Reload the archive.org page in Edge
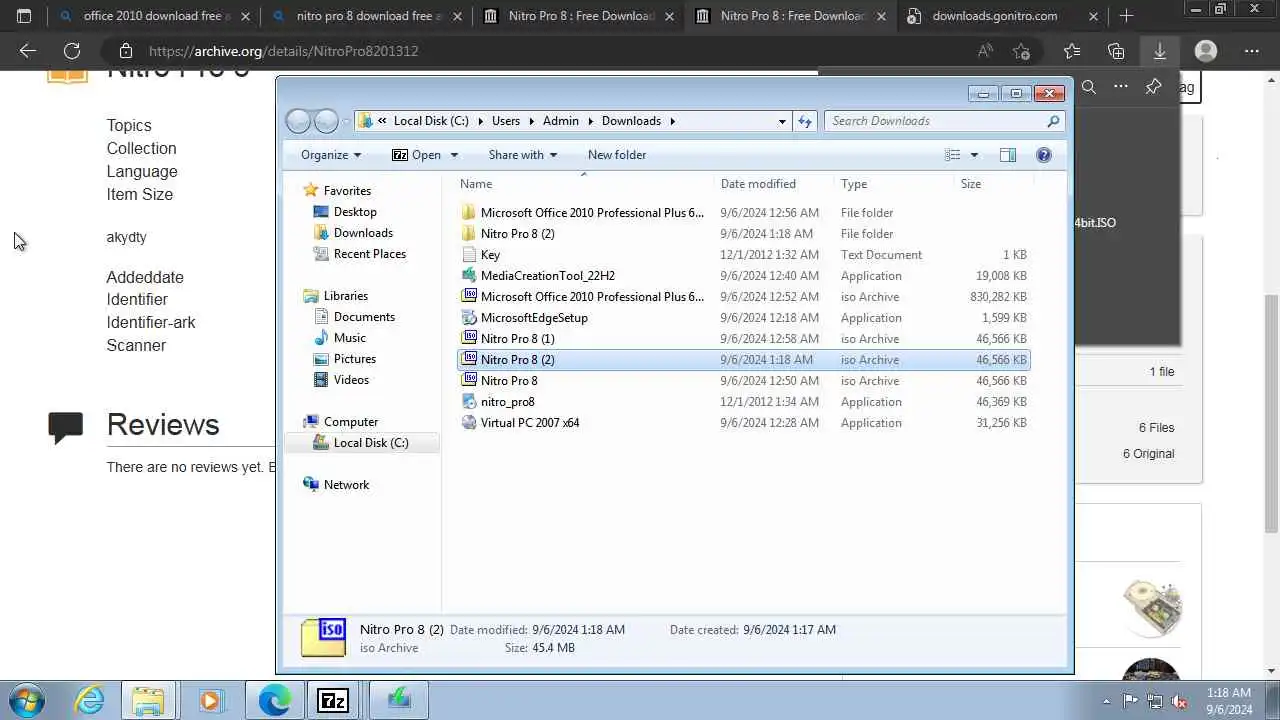The width and height of the screenshot is (1280, 720). click(x=72, y=51)
